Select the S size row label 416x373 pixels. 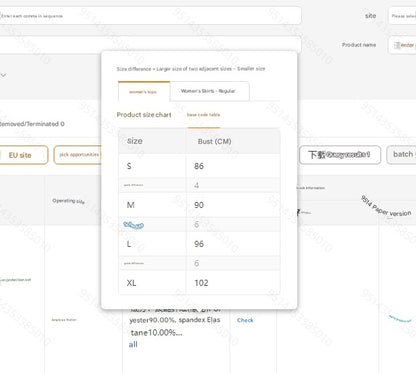(x=129, y=166)
